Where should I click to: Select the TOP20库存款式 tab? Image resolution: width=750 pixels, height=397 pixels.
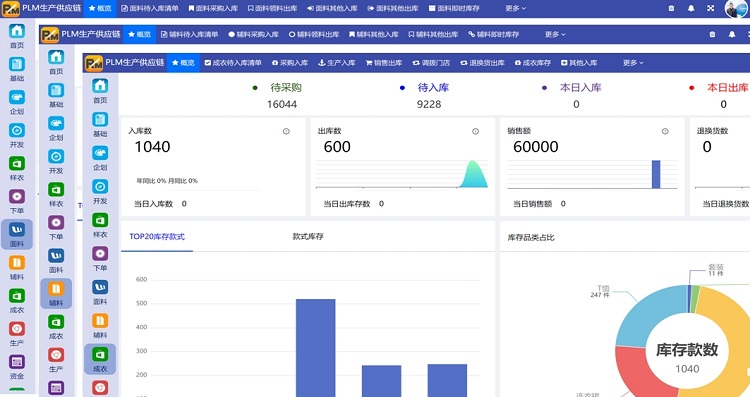point(157,236)
